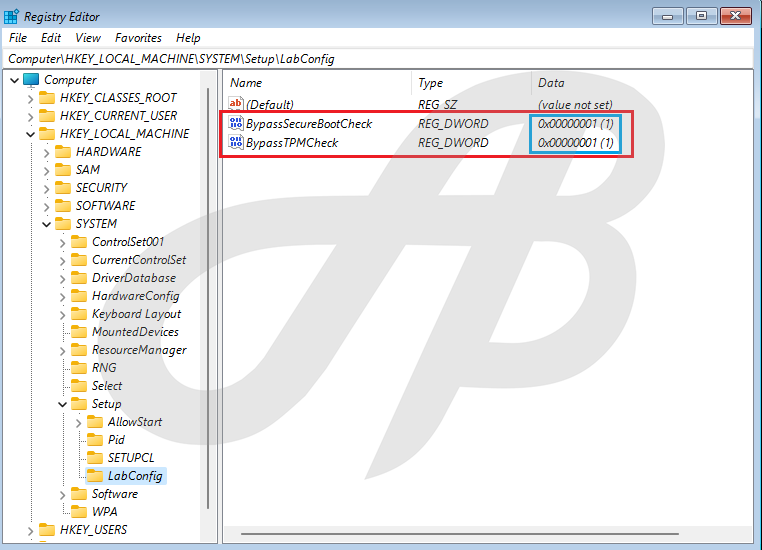Click the CurrentControlSet folder icon
This screenshot has width=762, height=550.
coord(79,259)
